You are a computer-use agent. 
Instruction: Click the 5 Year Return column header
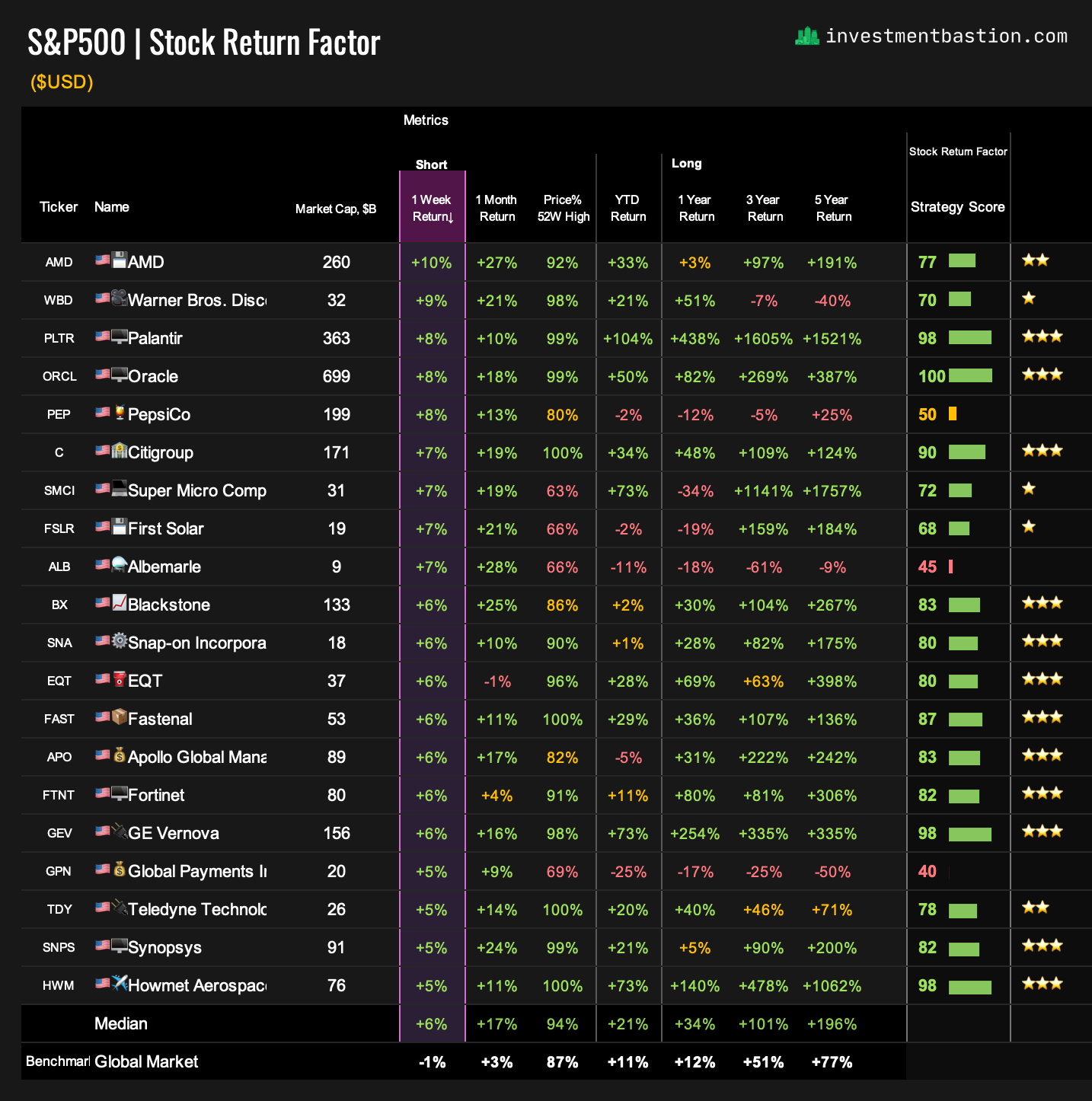pos(833,208)
